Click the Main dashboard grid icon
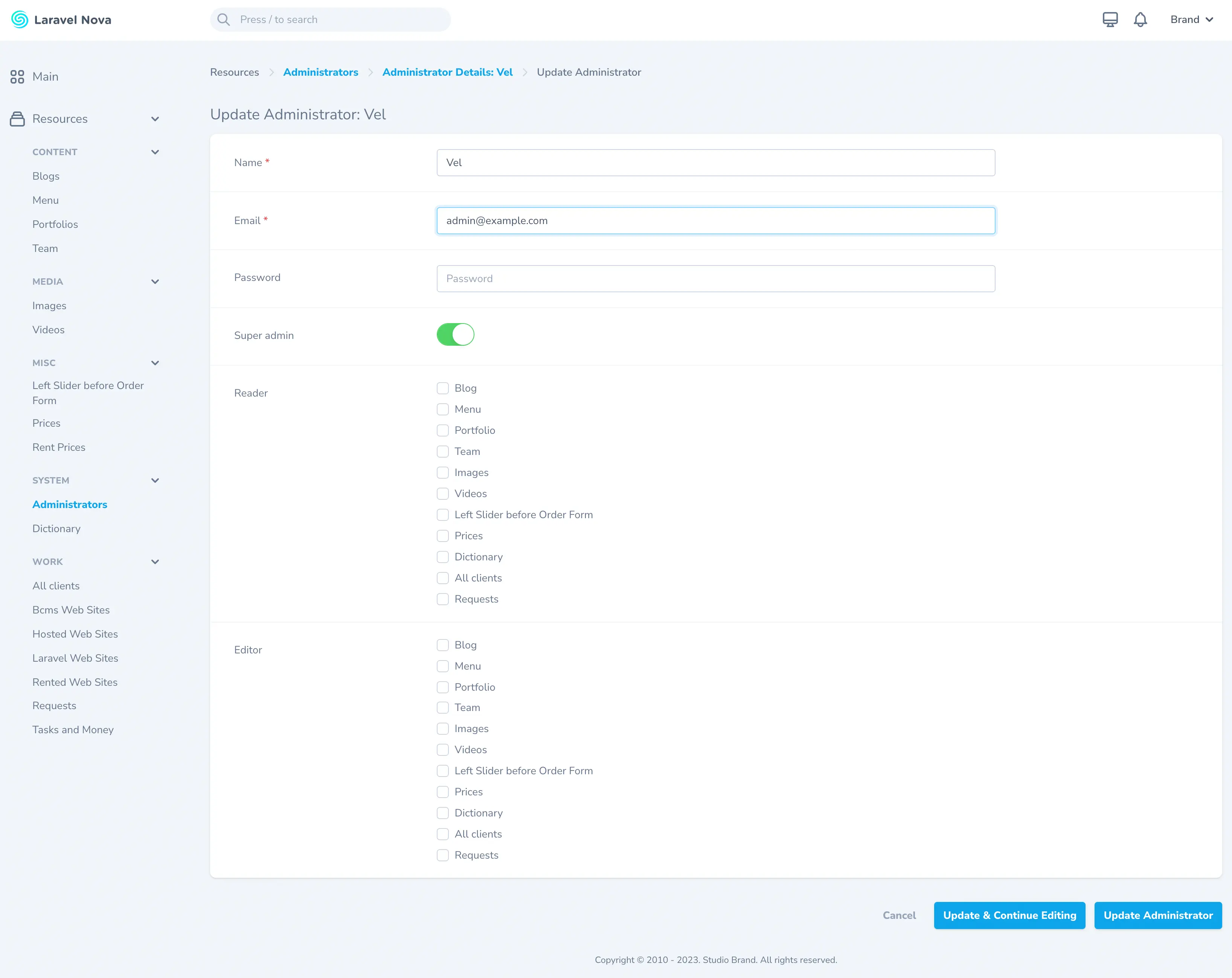 pyautogui.click(x=17, y=76)
